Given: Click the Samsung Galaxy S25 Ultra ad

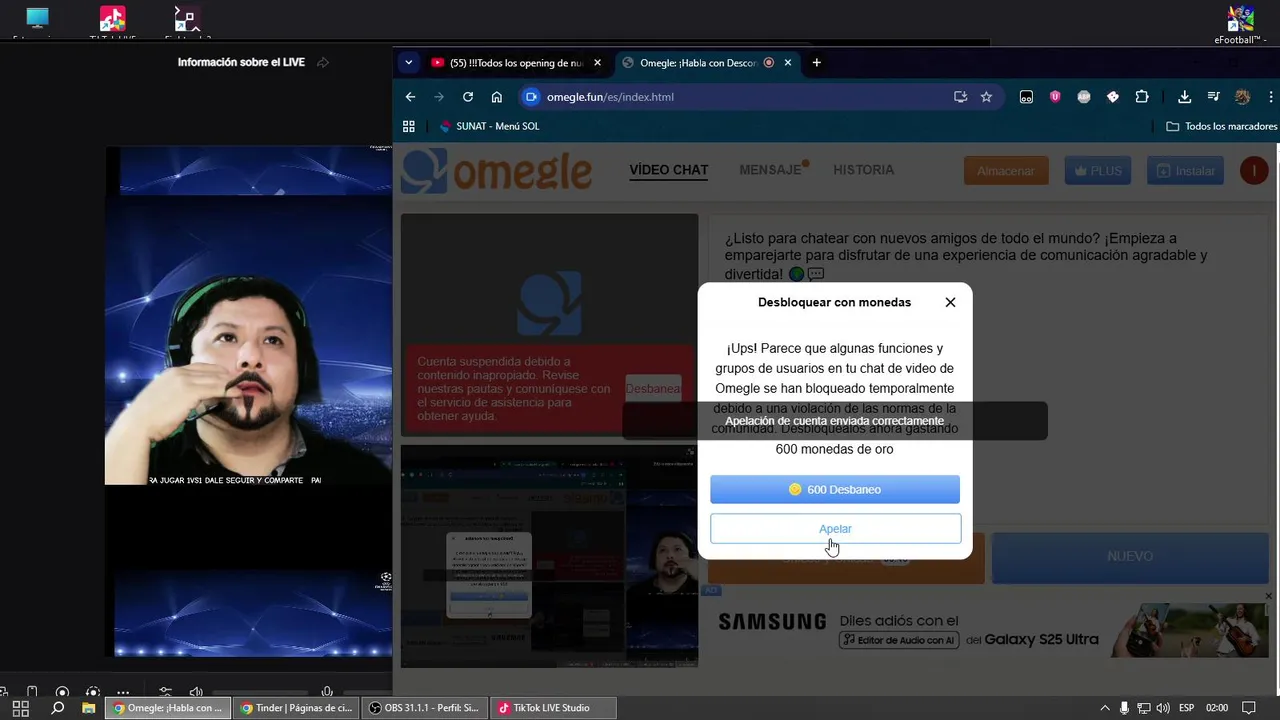Looking at the screenshot, I should pos(985,630).
